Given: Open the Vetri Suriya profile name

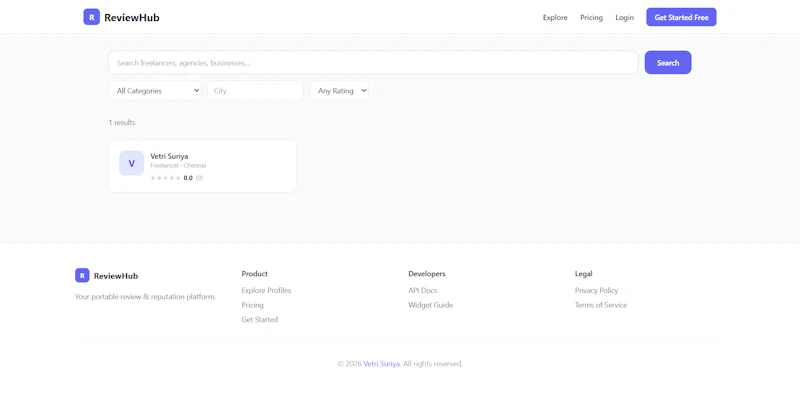Looking at the screenshot, I should (169, 156).
